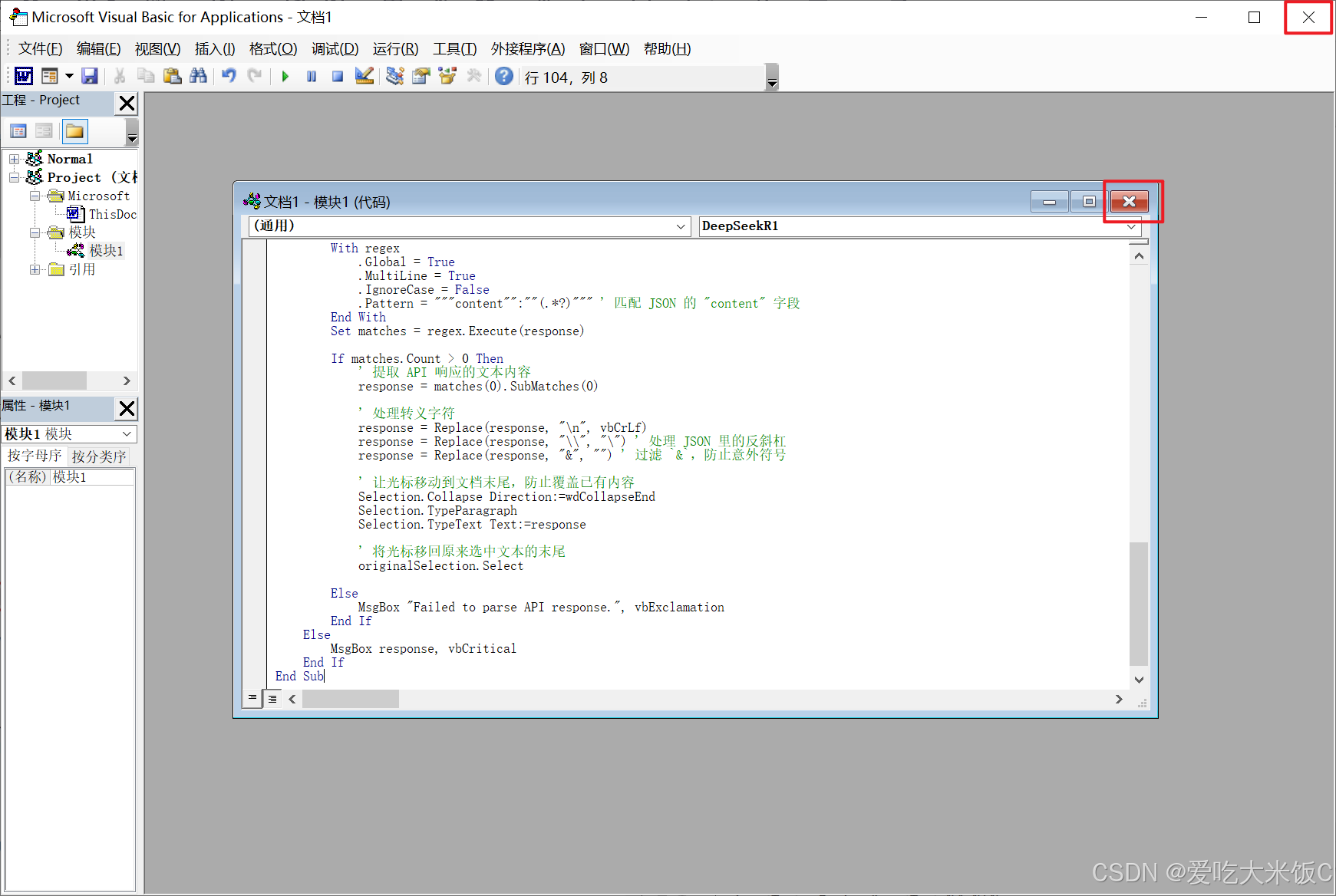The height and width of the screenshot is (896, 1336).
Task: Open the 文件(F) menu
Action: coord(40,49)
